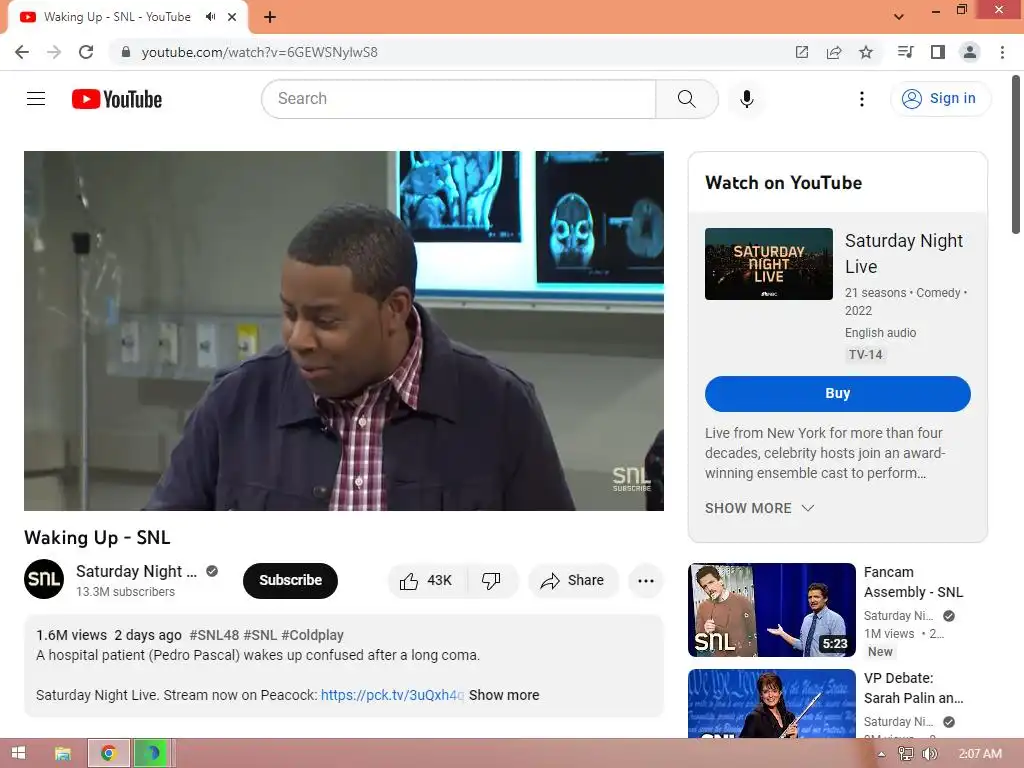
Task: Open a new browser tab
Action: coord(270,17)
